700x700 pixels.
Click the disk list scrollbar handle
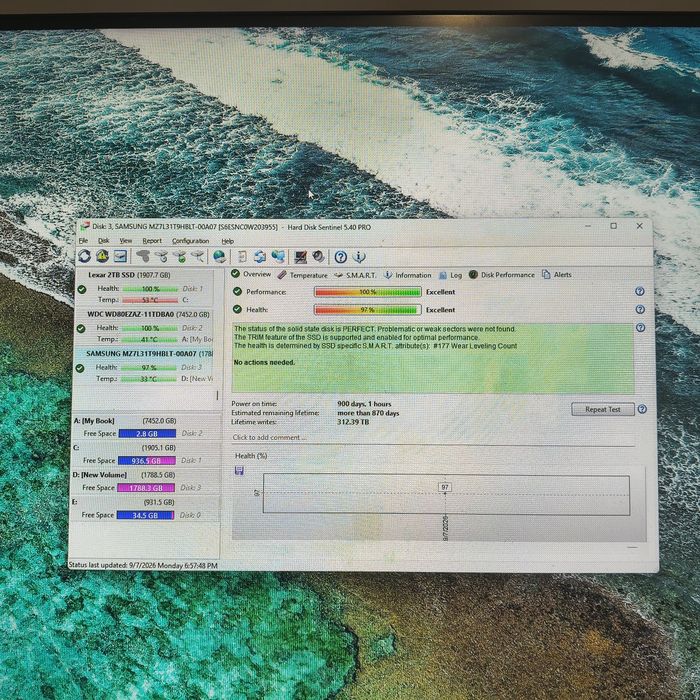(x=217, y=396)
